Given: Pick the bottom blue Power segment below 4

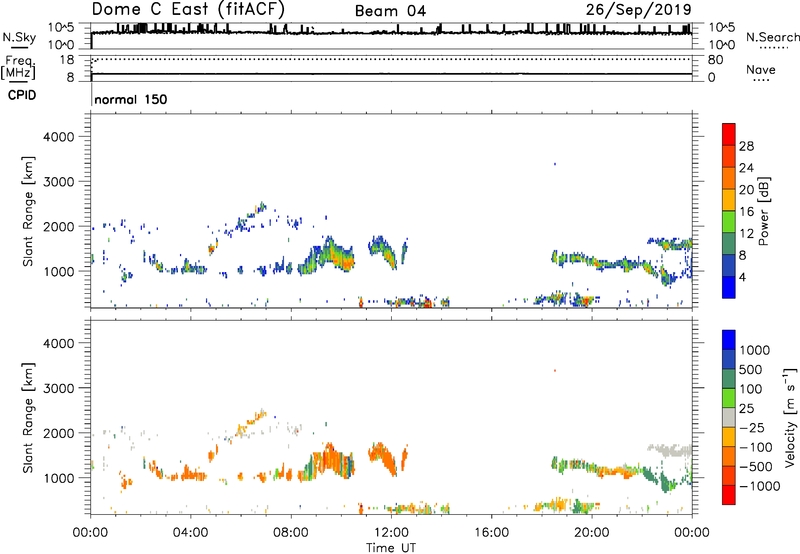Looking at the screenshot, I should tap(729, 287).
